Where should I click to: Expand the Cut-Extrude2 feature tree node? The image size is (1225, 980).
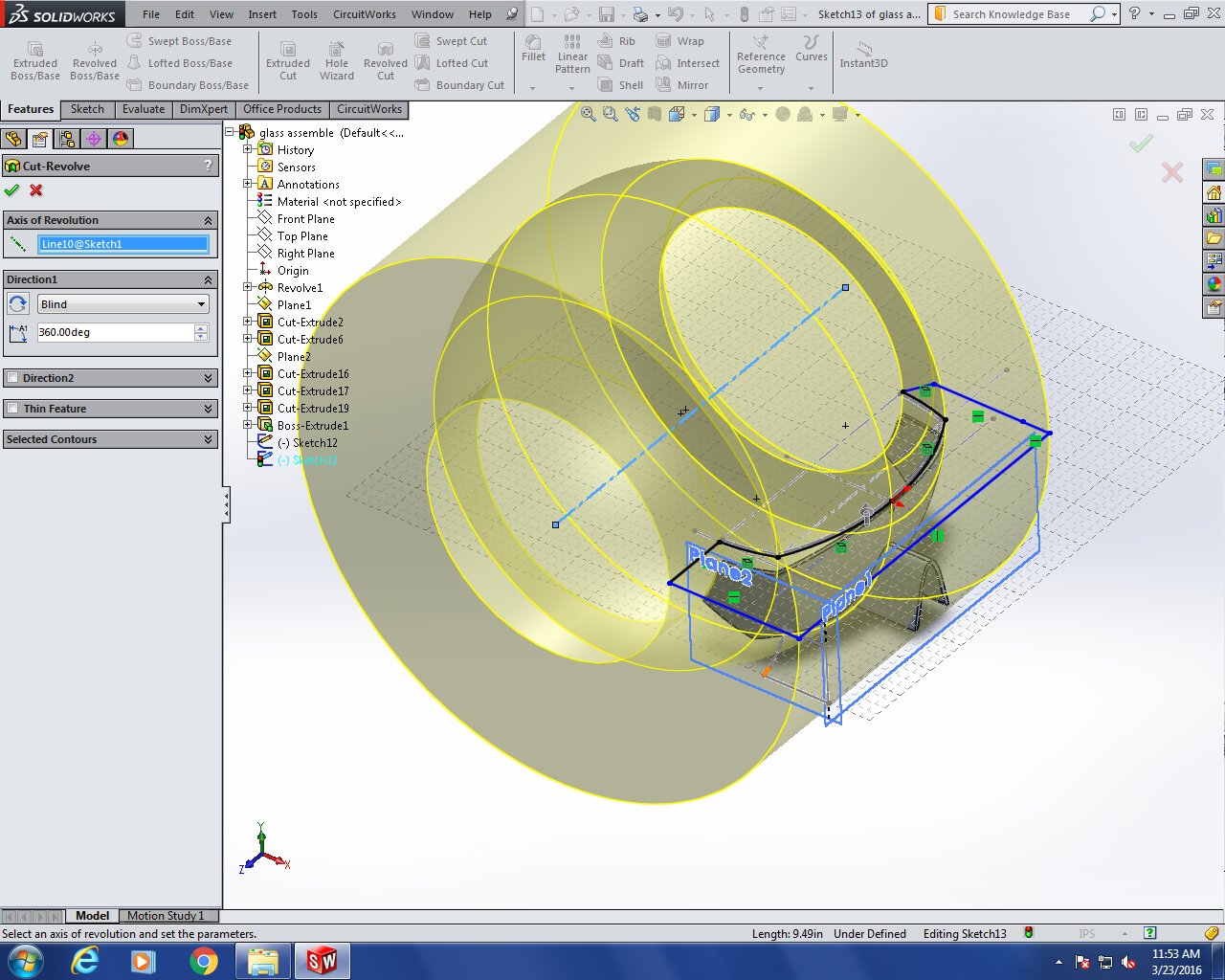coord(248,323)
